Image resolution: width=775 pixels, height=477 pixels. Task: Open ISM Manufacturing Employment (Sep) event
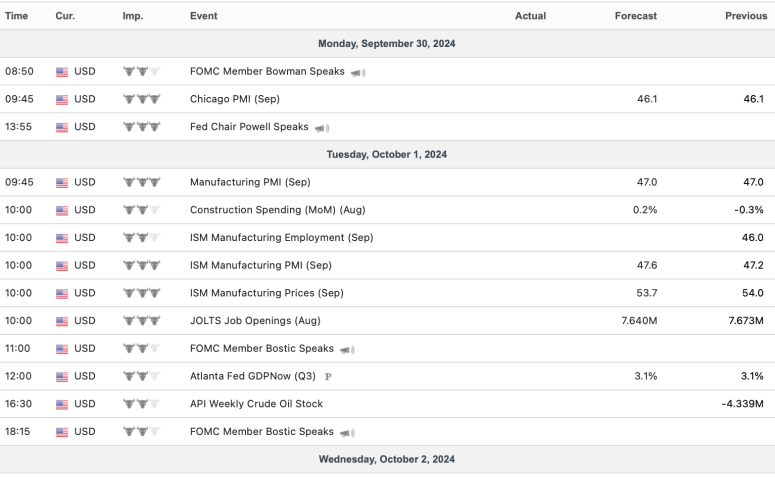(282, 237)
